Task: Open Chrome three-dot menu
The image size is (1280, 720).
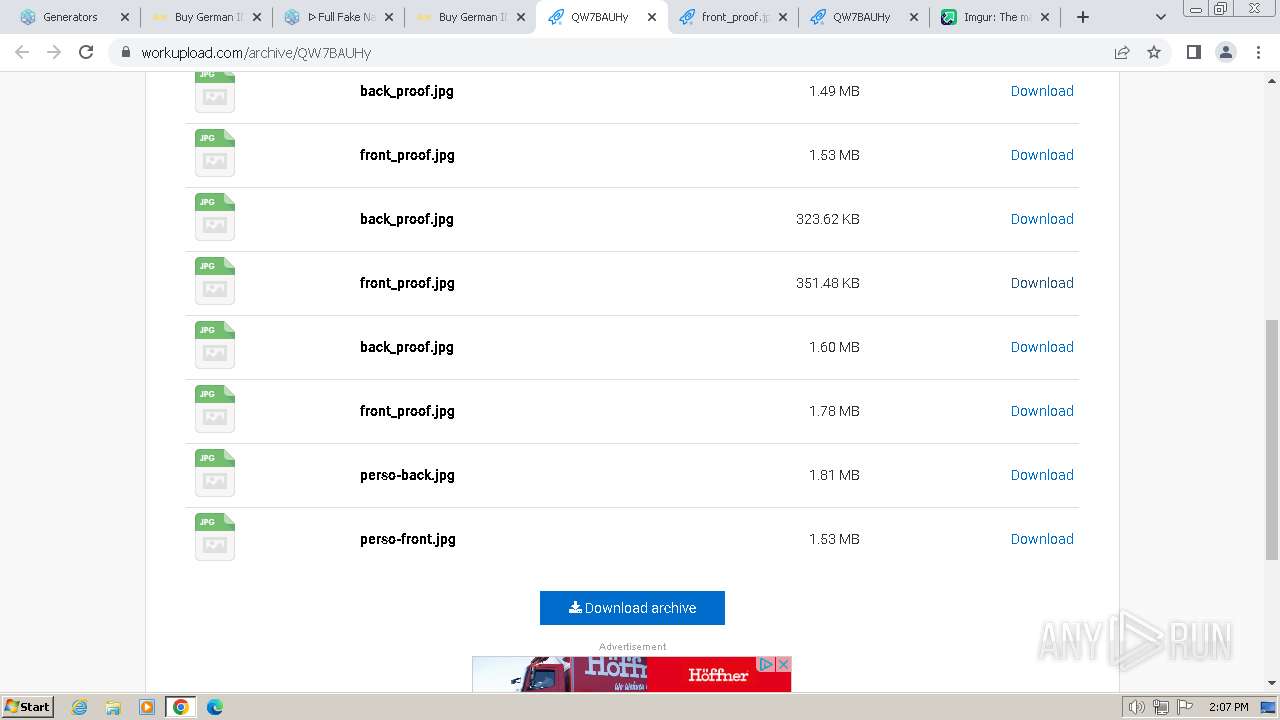Action: point(1258,52)
